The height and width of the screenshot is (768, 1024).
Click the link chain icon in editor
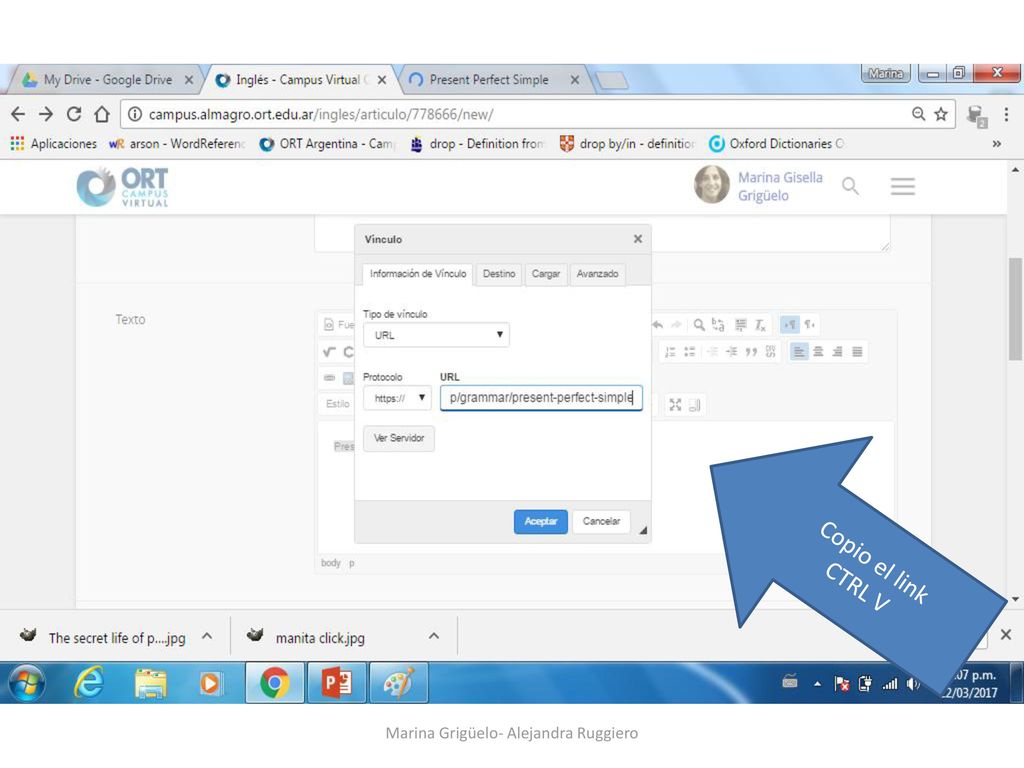(x=329, y=377)
